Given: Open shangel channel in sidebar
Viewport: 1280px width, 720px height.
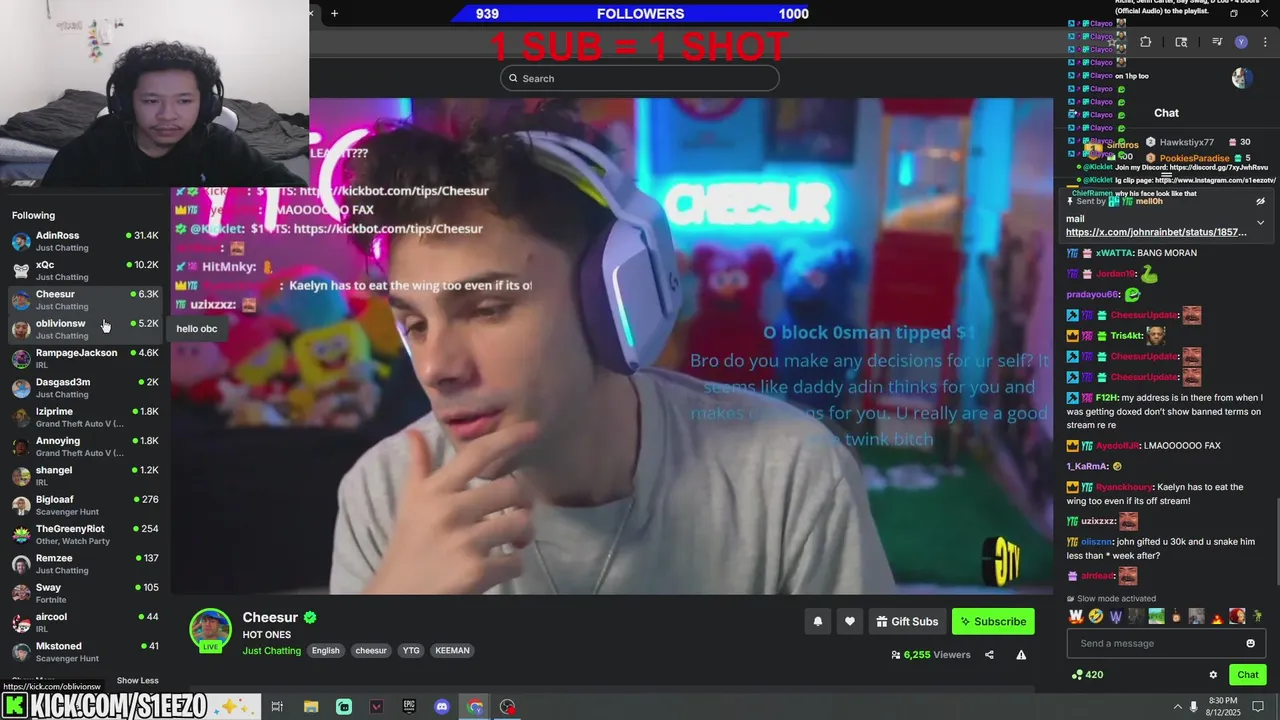Looking at the screenshot, I should (85, 475).
